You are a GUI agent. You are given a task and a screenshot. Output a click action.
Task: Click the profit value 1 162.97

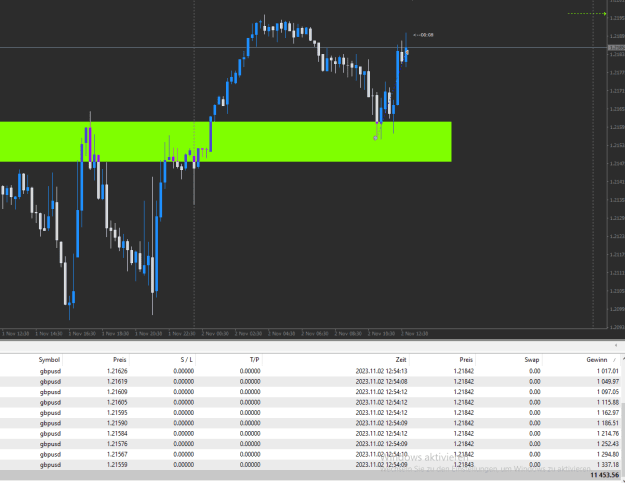pyautogui.click(x=608, y=412)
